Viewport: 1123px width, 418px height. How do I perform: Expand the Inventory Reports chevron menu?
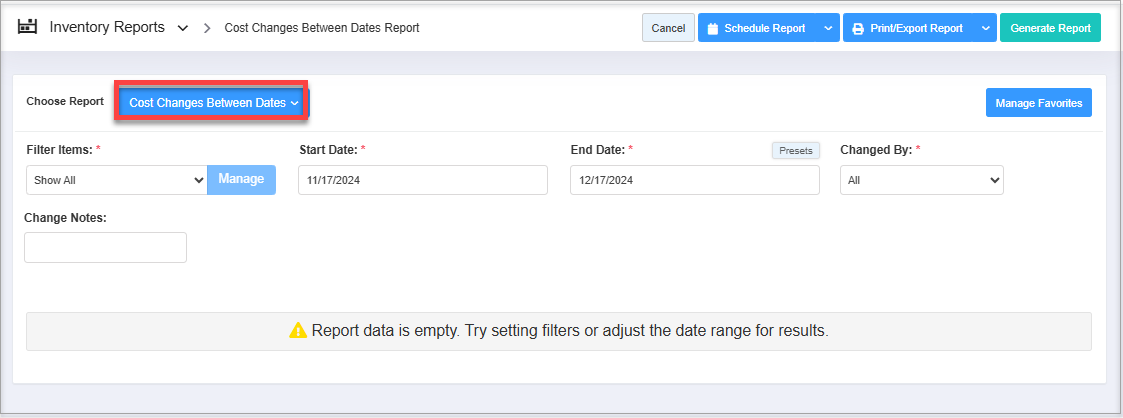tap(182, 28)
